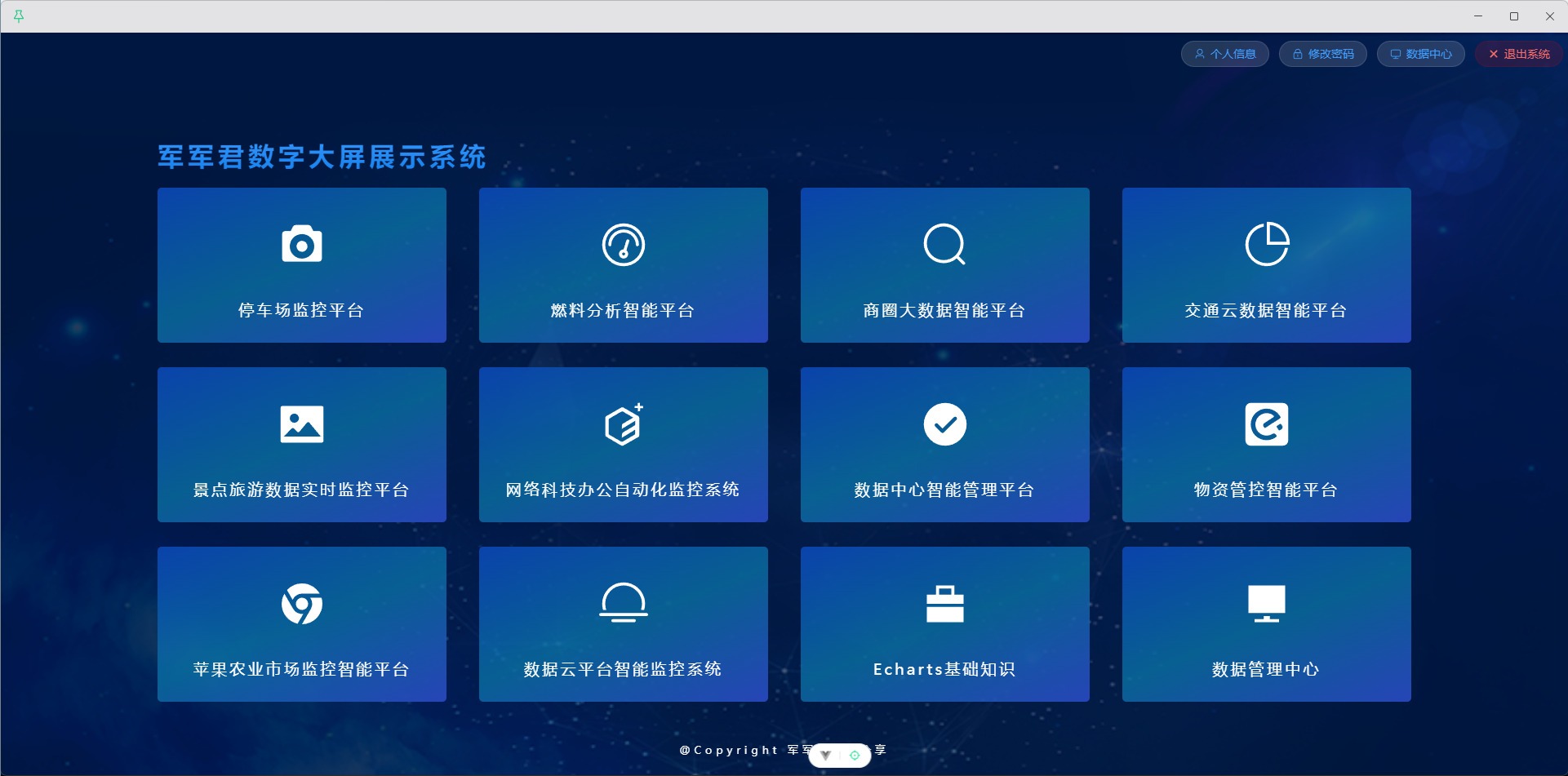
Task: Click the gauge icon for 燃料分析智能平台
Action: click(623, 244)
